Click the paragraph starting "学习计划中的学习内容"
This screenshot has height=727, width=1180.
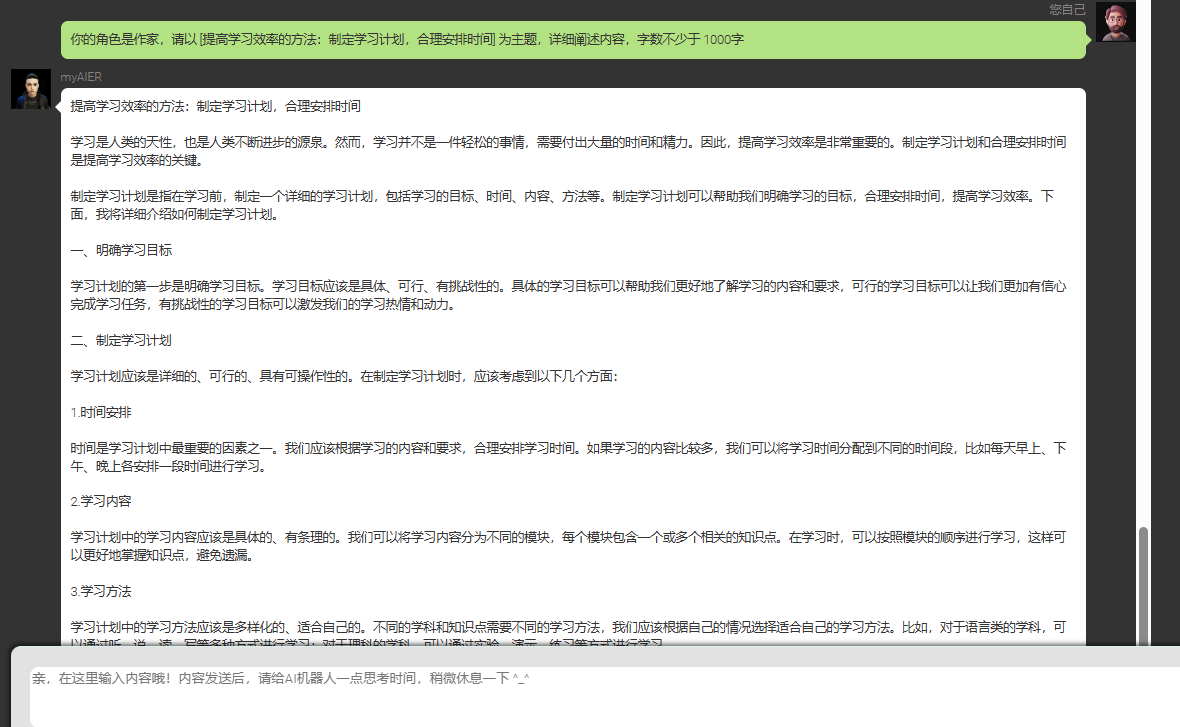tap(568, 546)
